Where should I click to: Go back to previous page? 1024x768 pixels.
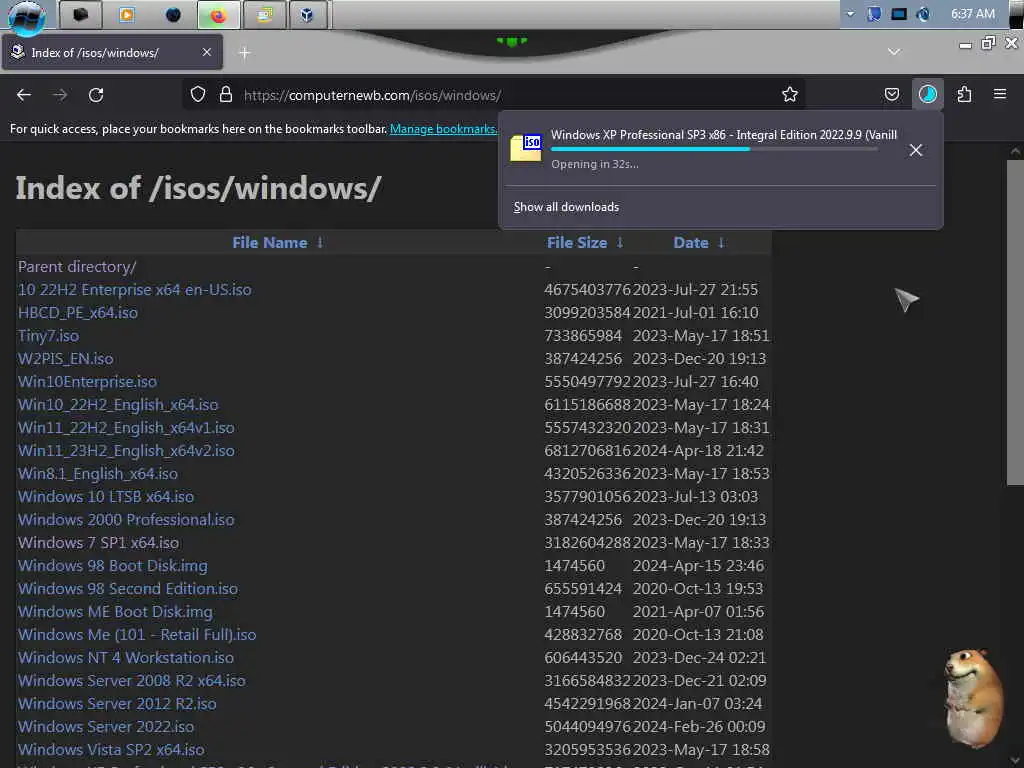tap(24, 95)
